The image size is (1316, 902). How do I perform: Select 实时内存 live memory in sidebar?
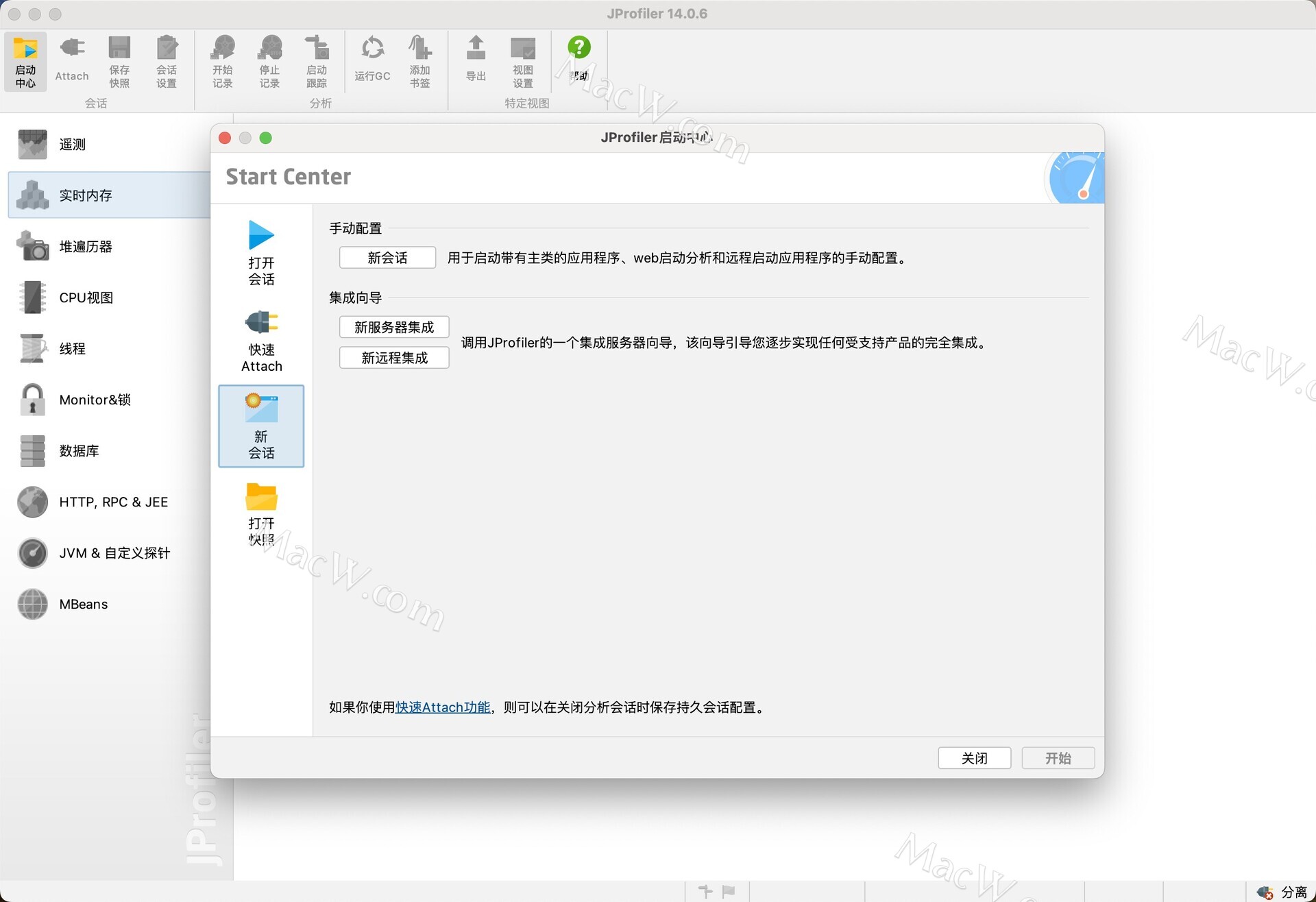(x=110, y=195)
